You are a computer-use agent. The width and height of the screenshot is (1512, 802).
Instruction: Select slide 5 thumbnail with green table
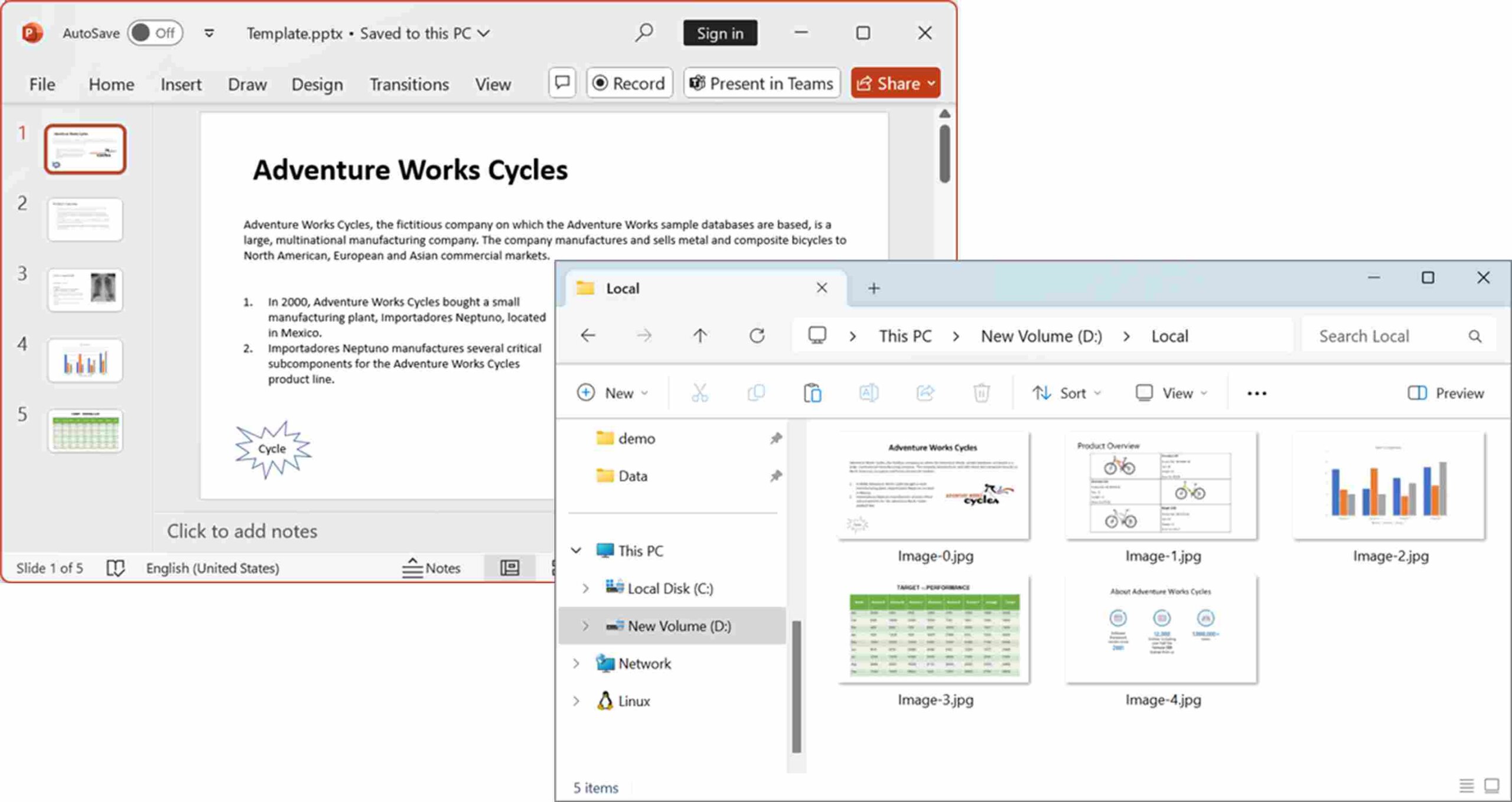pyautogui.click(x=85, y=431)
